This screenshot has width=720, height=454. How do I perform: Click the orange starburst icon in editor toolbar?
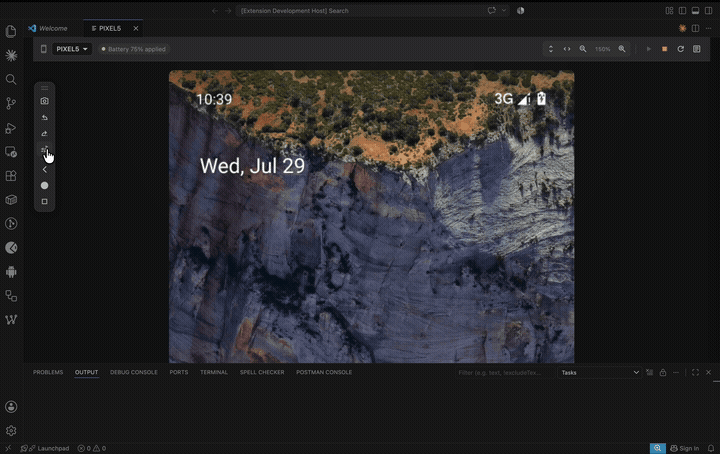click(682, 28)
